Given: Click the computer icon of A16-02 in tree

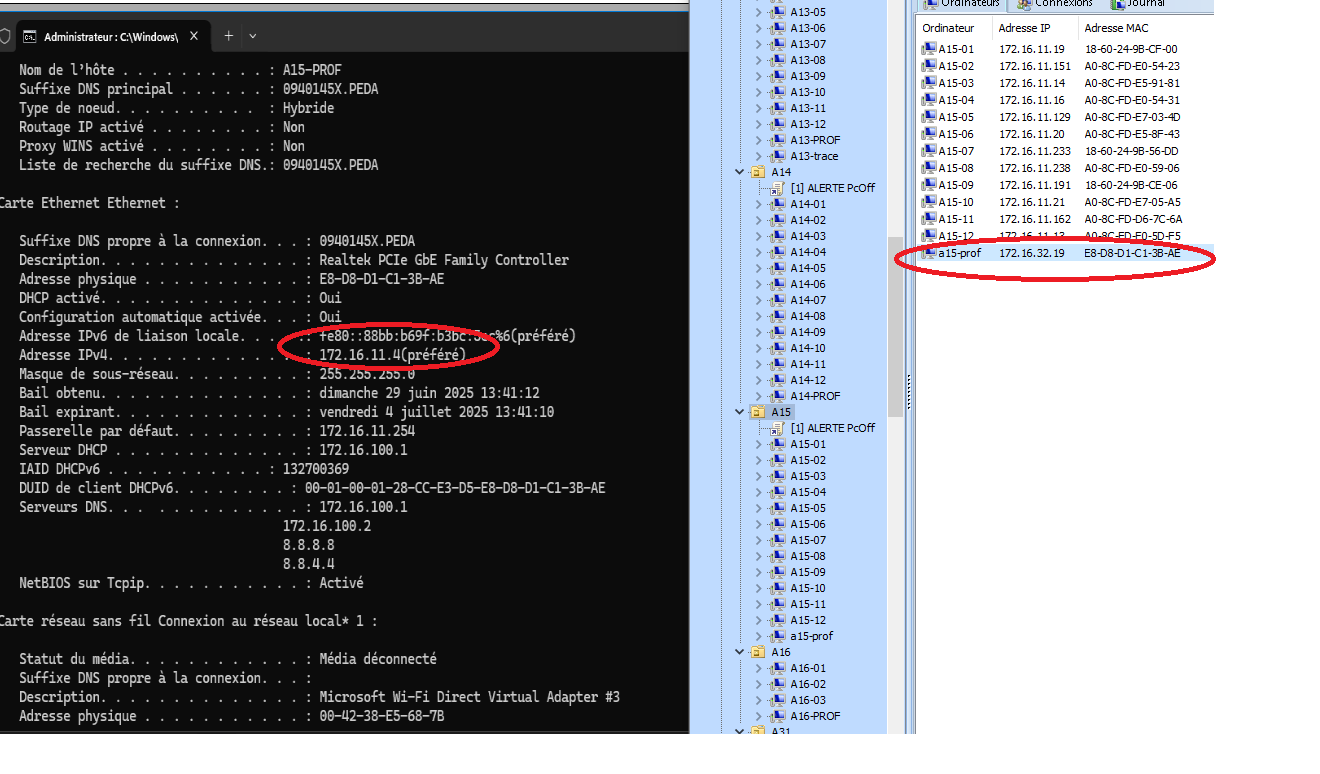Looking at the screenshot, I should tap(777, 684).
